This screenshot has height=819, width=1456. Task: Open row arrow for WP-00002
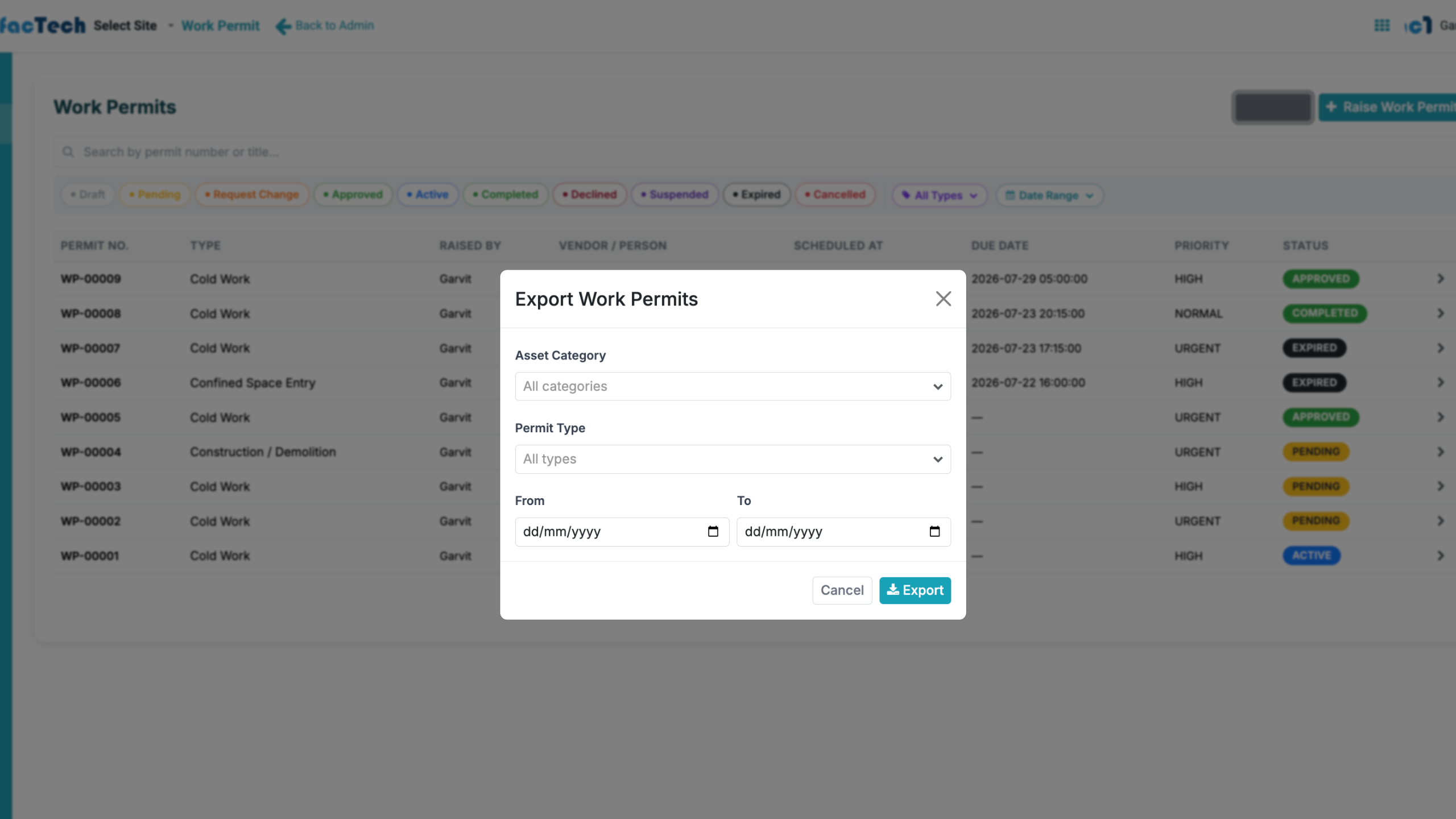coord(1441,521)
